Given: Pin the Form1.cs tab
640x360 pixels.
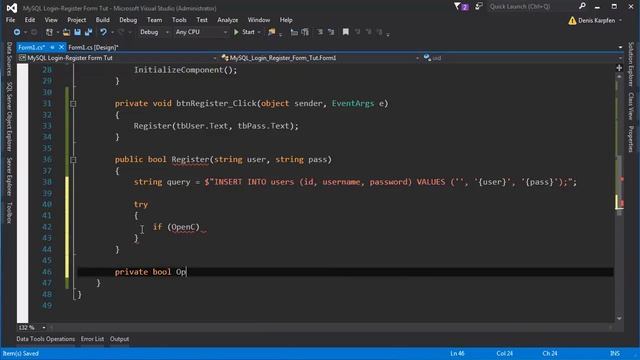Looking at the screenshot, I should tap(52, 47).
